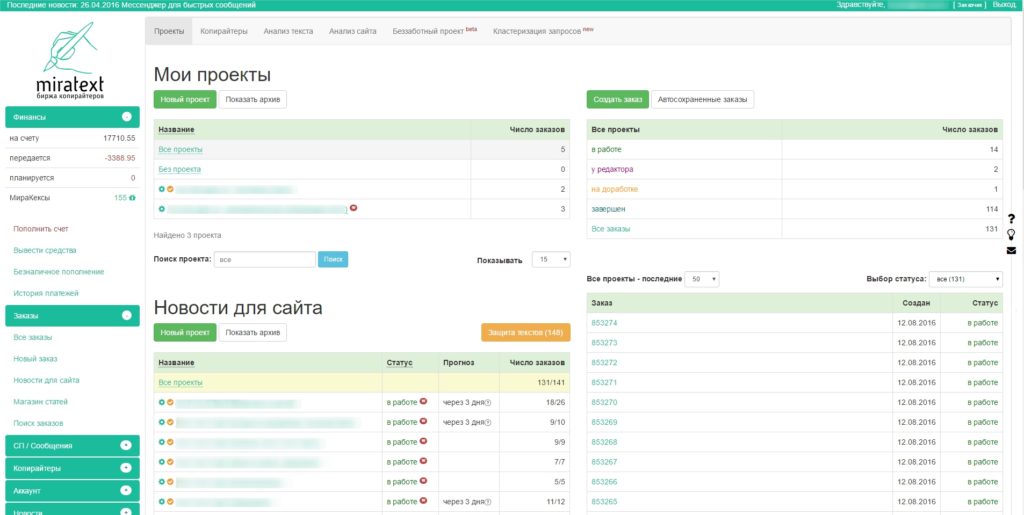Click red icon in My projects row with 3 orders
Viewport: 1024px width, 515px height.
(x=353, y=208)
